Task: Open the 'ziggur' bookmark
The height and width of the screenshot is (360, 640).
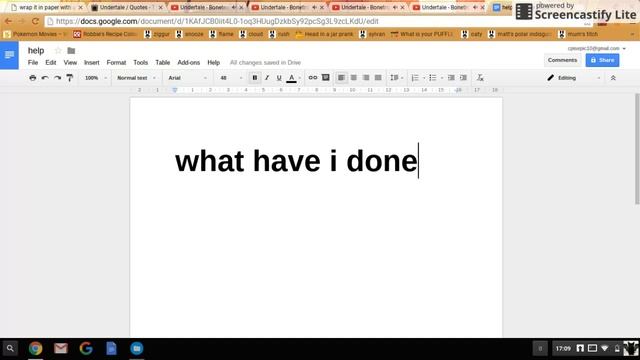Action: pos(157,34)
